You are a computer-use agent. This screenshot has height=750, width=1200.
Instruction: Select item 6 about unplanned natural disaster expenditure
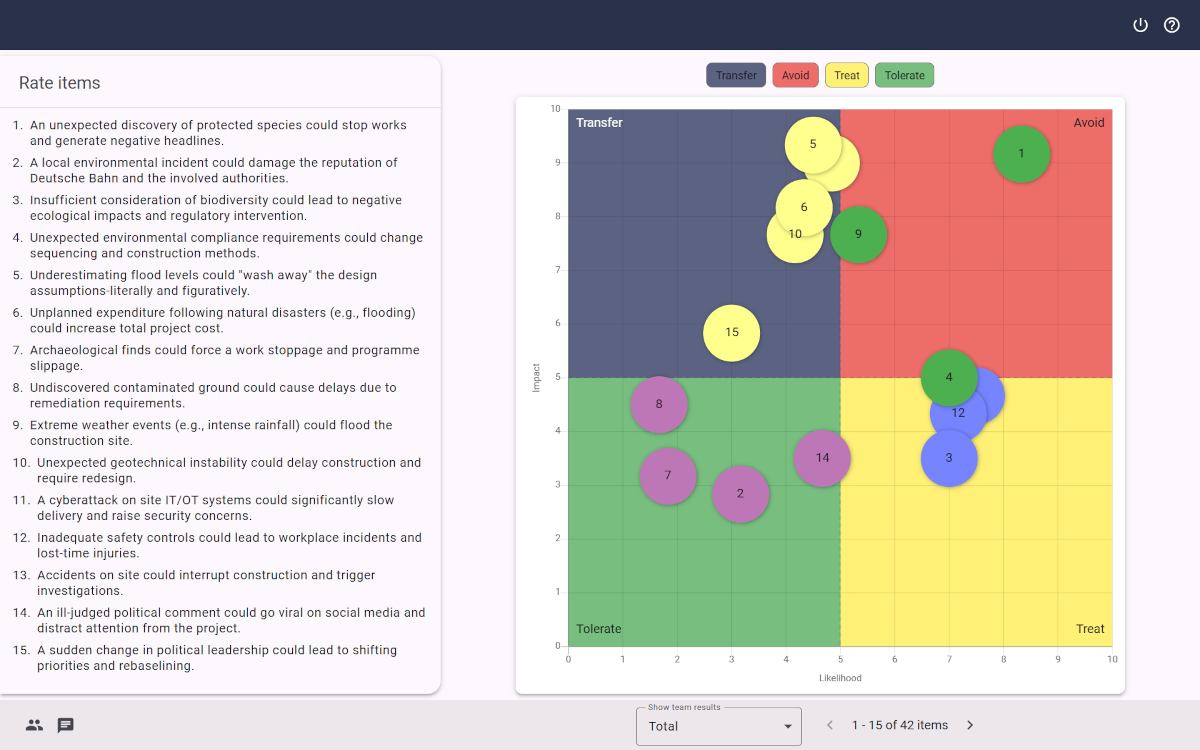[x=220, y=320]
